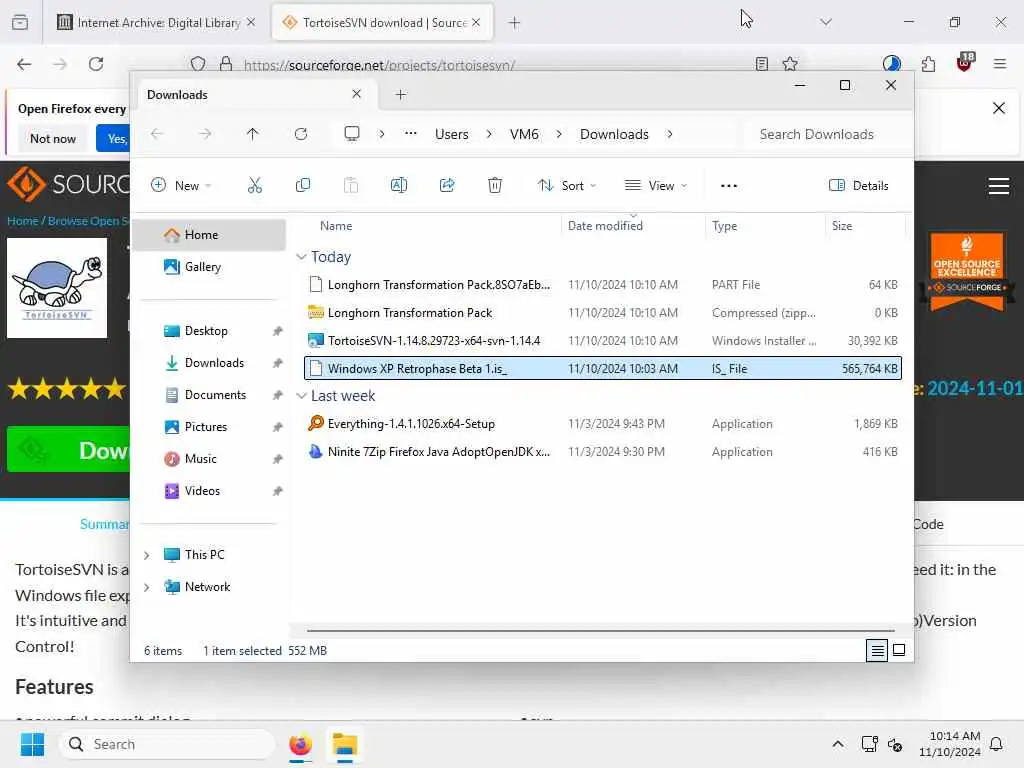The height and width of the screenshot is (768, 1024).
Task: Select TortoiseSVN-1.14.8 installer file
Action: pyautogui.click(x=602, y=341)
